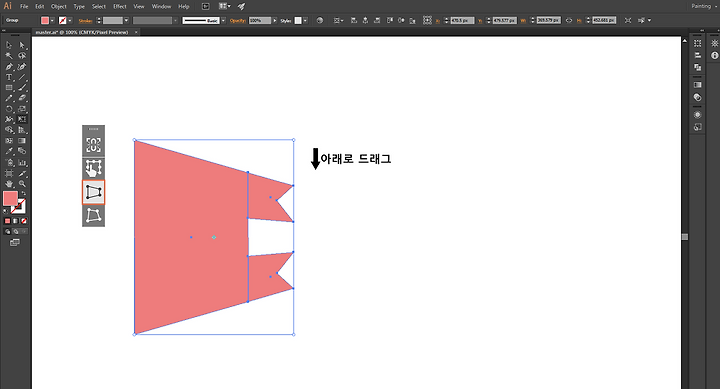Activate the Zoom tool magnifier
The image size is (720, 389).
click(22, 184)
